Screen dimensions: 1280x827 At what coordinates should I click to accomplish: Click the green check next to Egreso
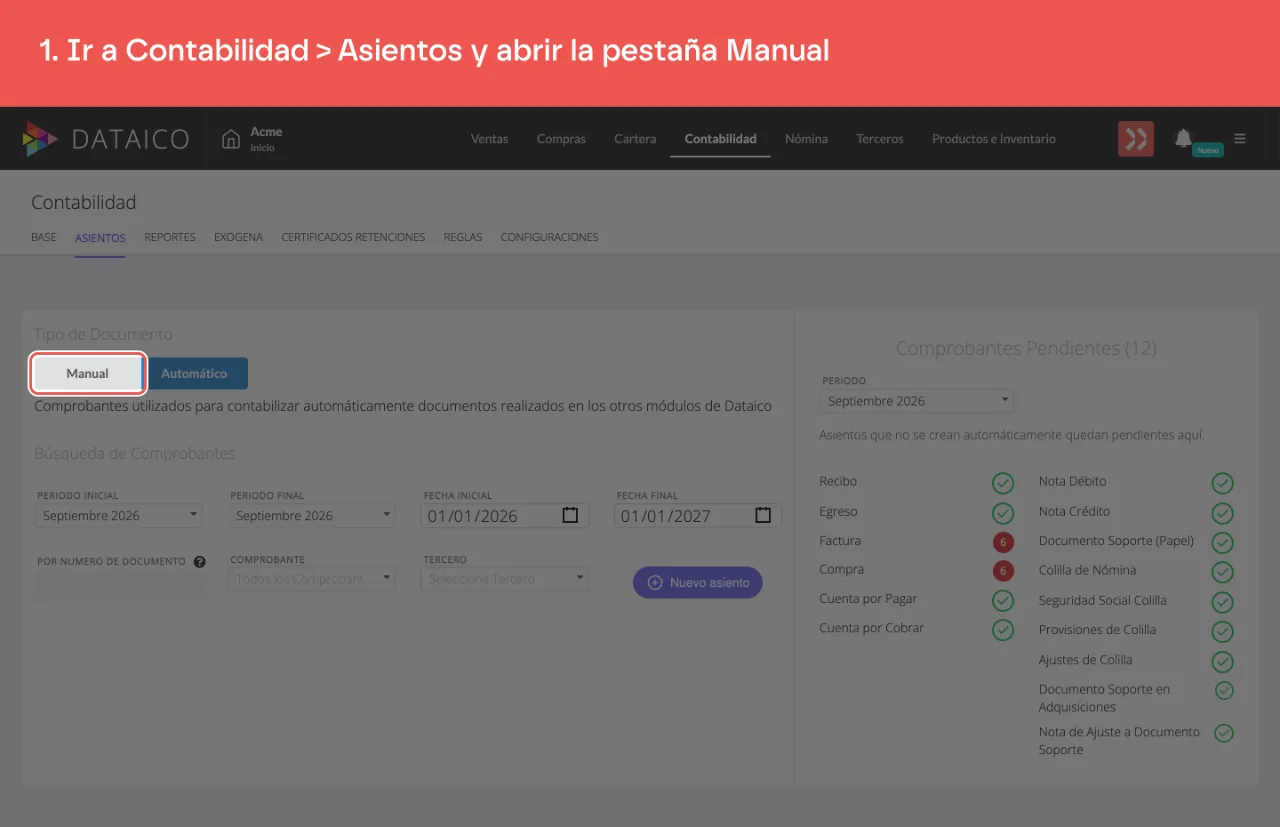1003,513
